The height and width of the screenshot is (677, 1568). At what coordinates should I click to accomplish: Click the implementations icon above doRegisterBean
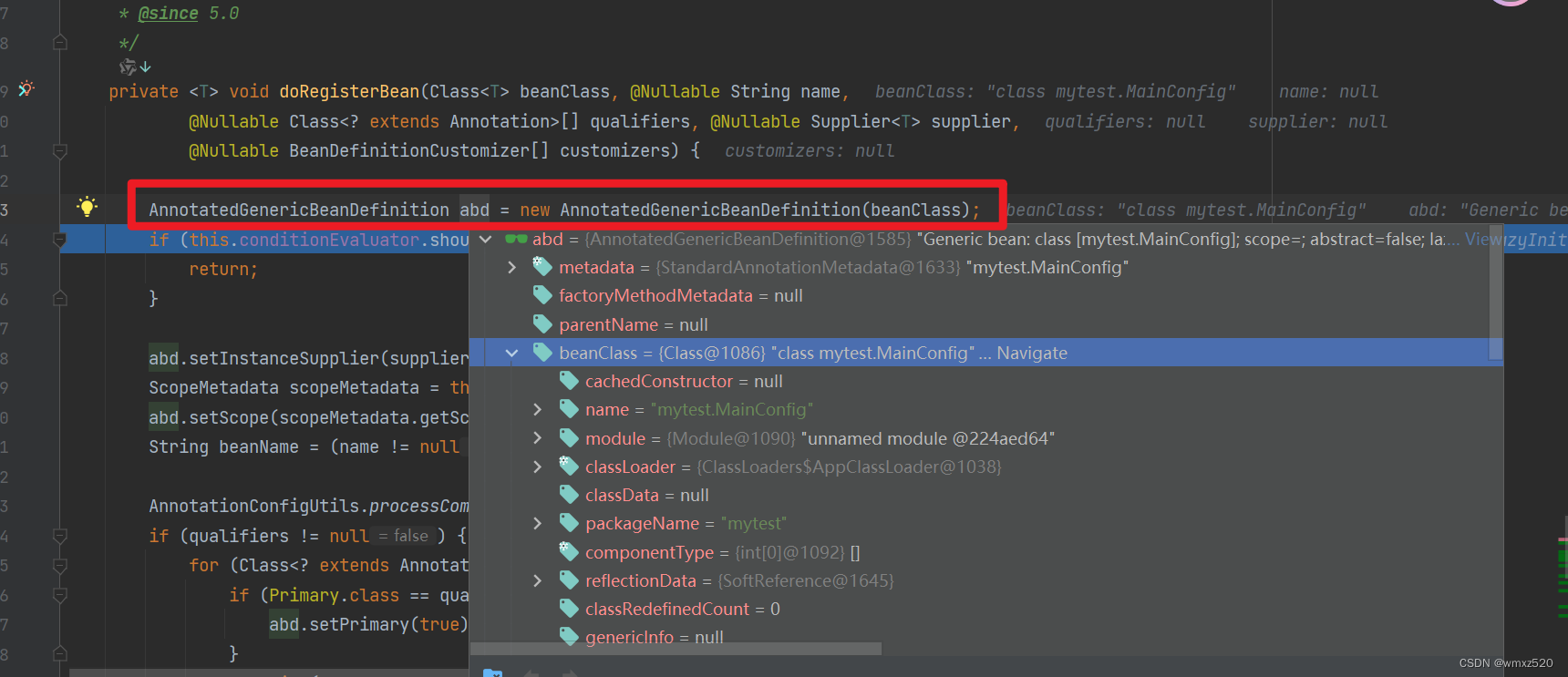[134, 67]
